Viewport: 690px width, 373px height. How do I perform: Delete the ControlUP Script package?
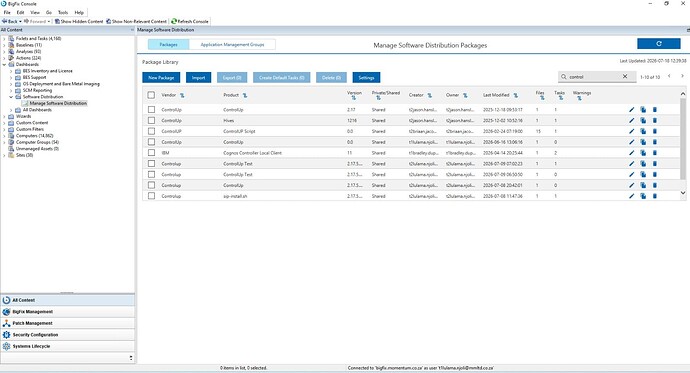coord(654,131)
